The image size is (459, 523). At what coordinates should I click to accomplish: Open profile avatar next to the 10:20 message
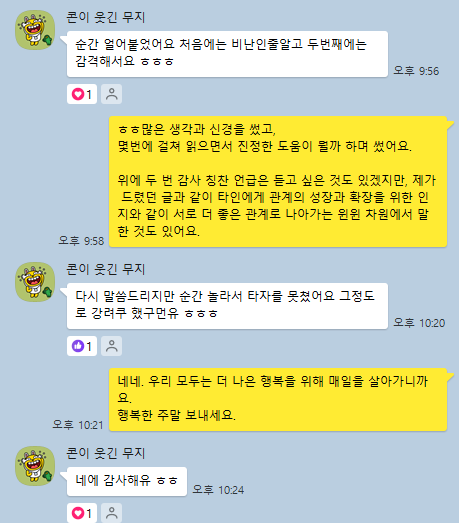coord(35,282)
